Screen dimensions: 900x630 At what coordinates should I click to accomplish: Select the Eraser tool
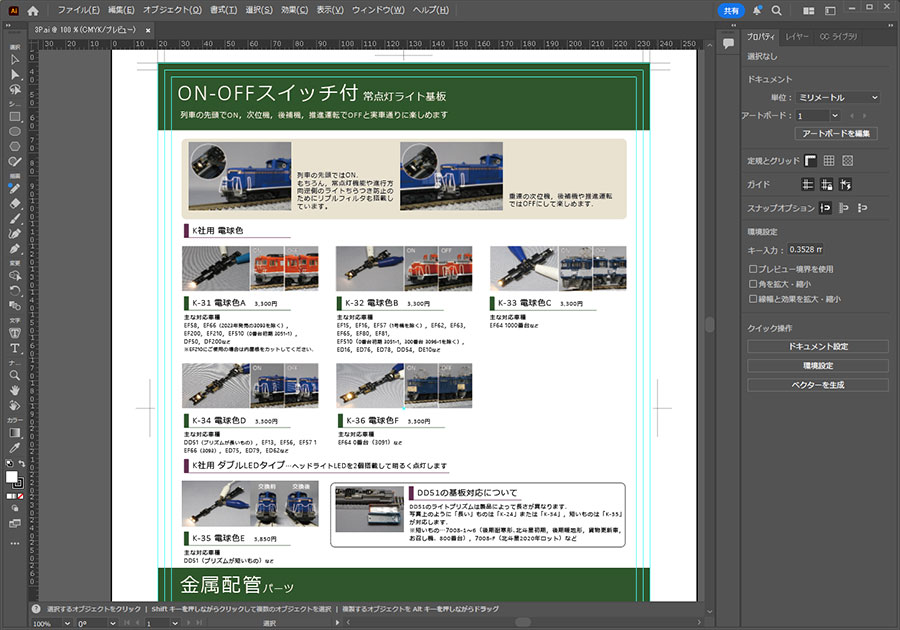[x=15, y=203]
